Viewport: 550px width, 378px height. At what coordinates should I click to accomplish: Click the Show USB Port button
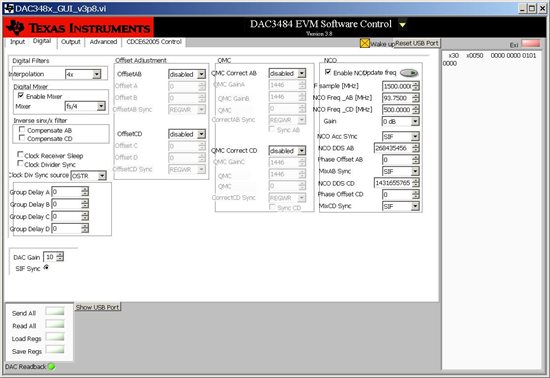tap(98, 307)
